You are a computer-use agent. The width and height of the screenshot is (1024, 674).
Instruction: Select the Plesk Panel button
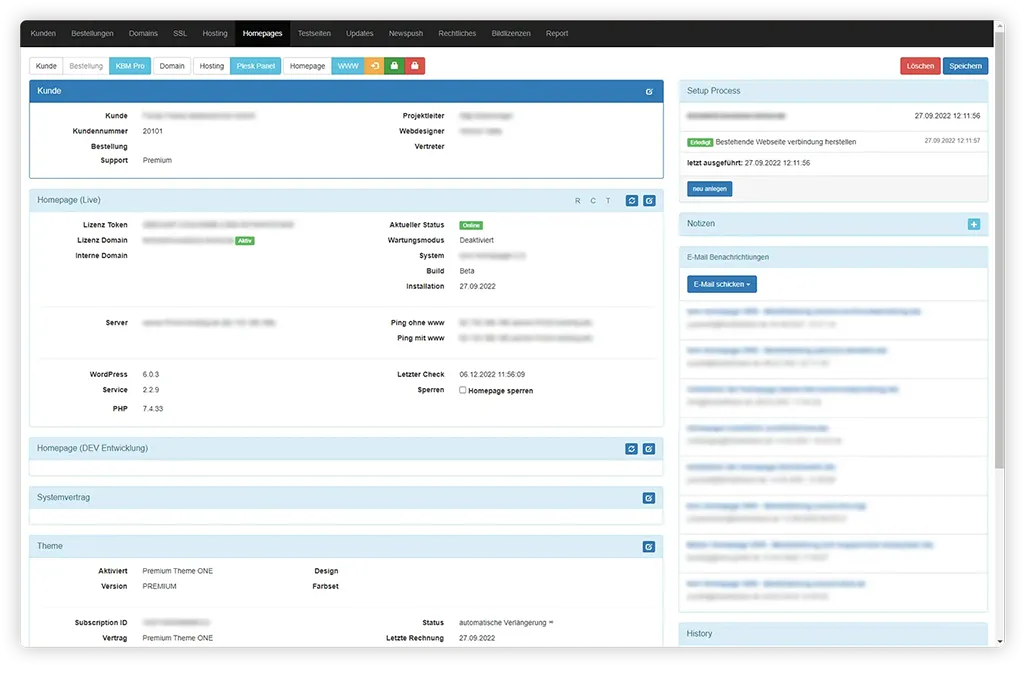pyautogui.click(x=255, y=66)
